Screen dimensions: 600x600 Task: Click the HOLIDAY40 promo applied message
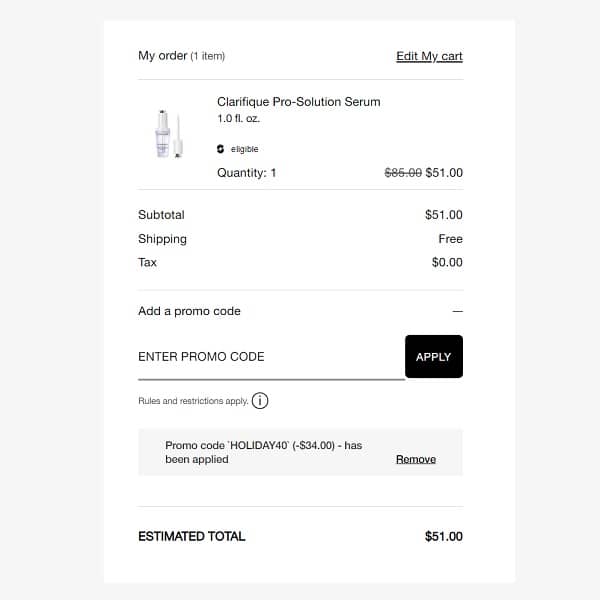click(x=263, y=452)
